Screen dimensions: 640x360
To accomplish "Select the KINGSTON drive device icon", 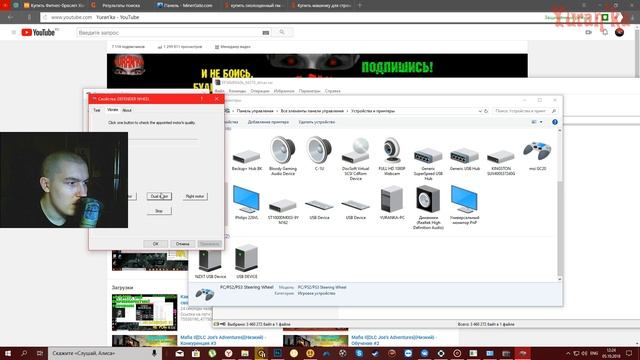I will pos(501,157).
